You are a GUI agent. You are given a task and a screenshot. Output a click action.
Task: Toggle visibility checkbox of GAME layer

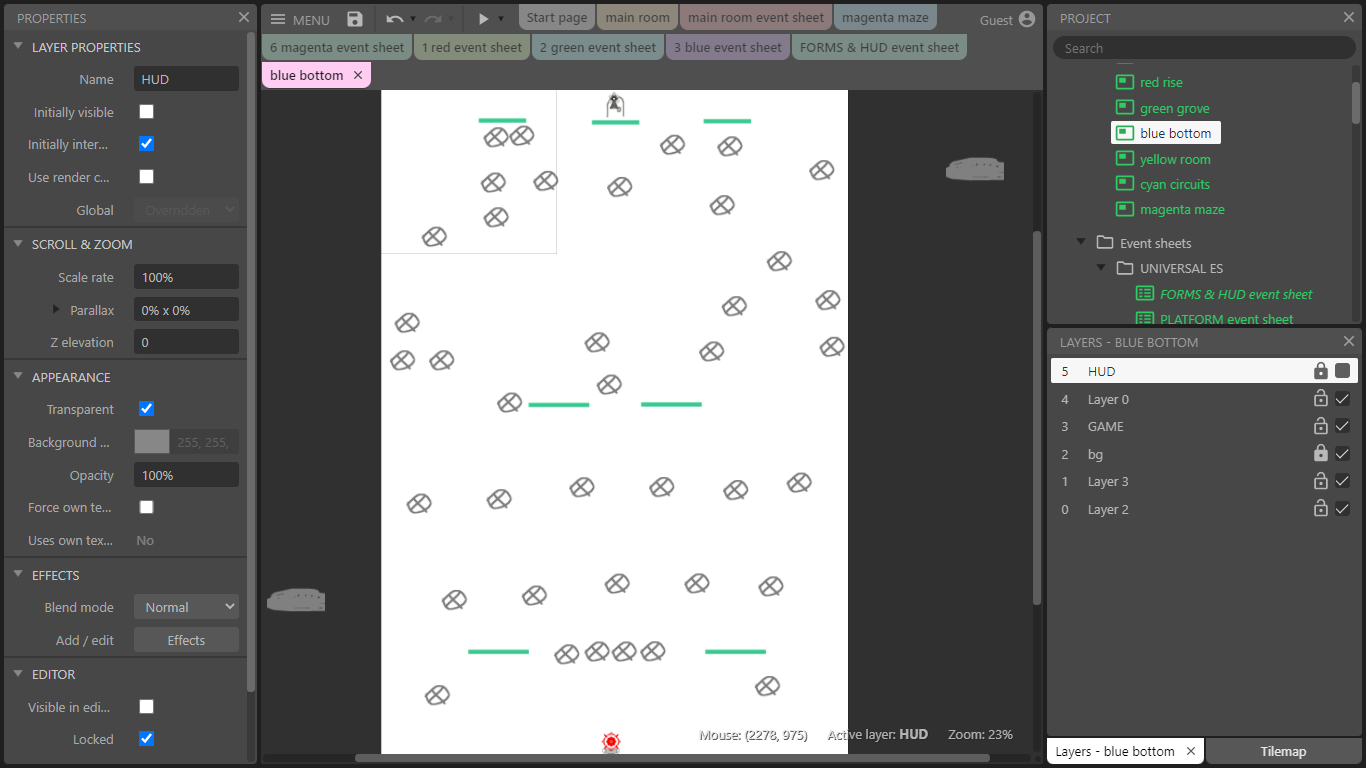(x=1342, y=426)
